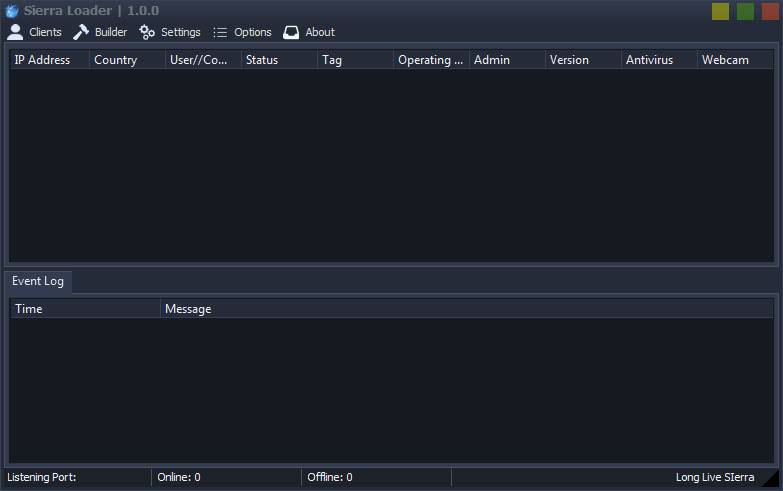
Task: Select the Antivirus column header
Action: (659, 60)
